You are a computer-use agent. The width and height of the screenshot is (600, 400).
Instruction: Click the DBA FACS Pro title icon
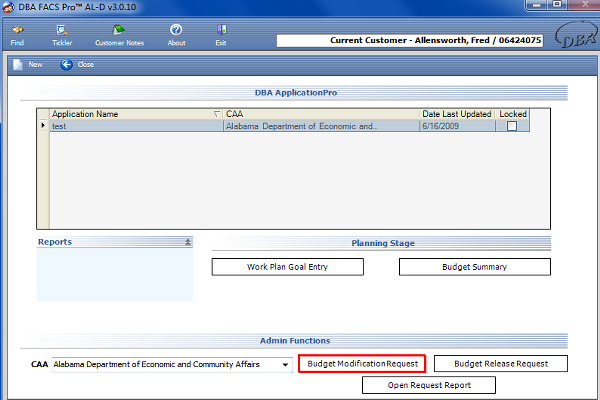click(x=8, y=7)
